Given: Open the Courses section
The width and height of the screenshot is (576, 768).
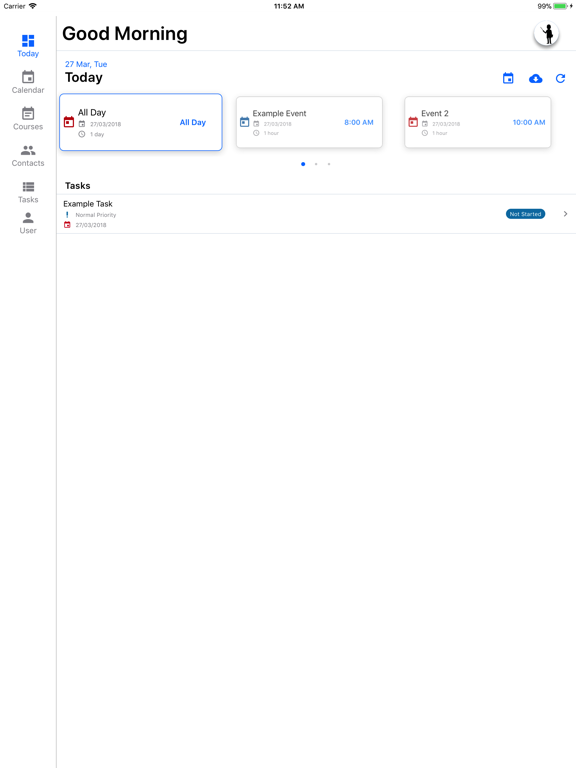Looking at the screenshot, I should 28,119.
